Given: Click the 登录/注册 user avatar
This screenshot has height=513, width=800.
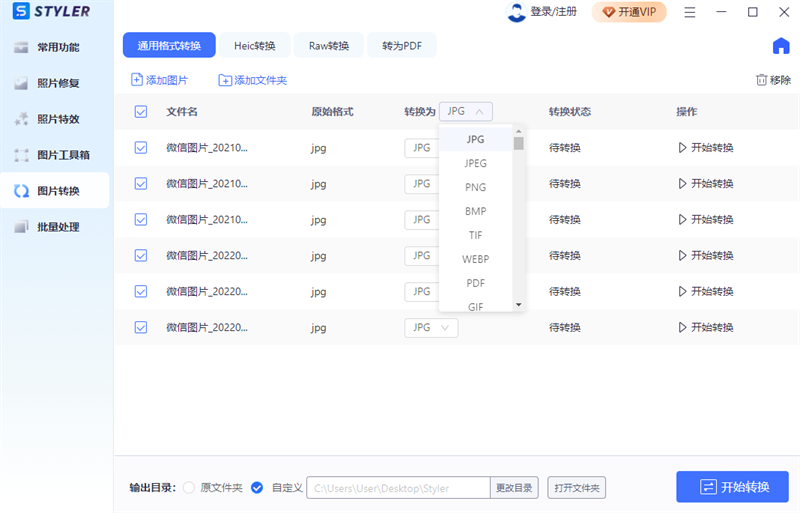Looking at the screenshot, I should click(x=516, y=12).
